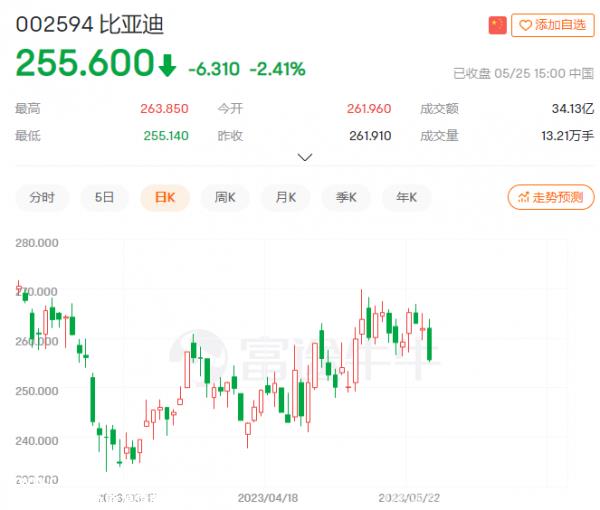Click the percent change -2.41%

coord(277,69)
